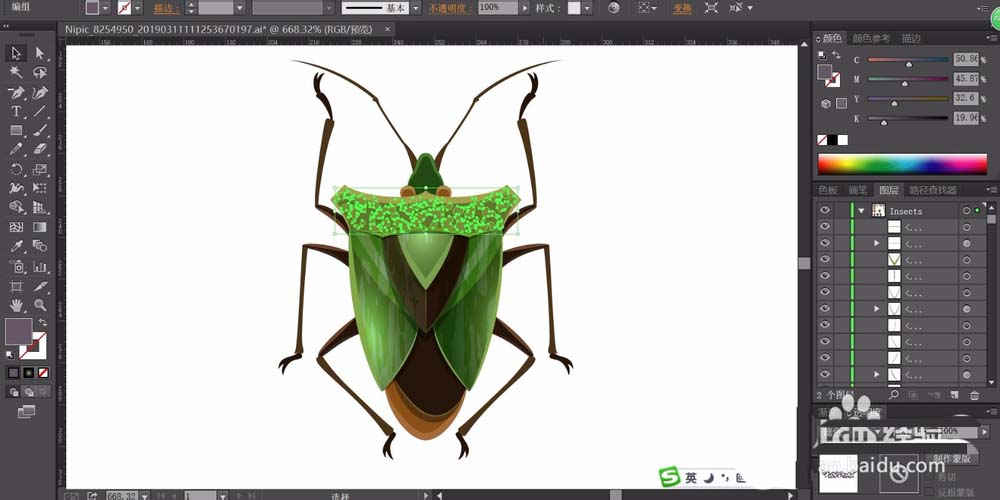This screenshot has height=500, width=1000.
Task: Click the 变换 (Transform) link in the control bar
Action: 682,8
